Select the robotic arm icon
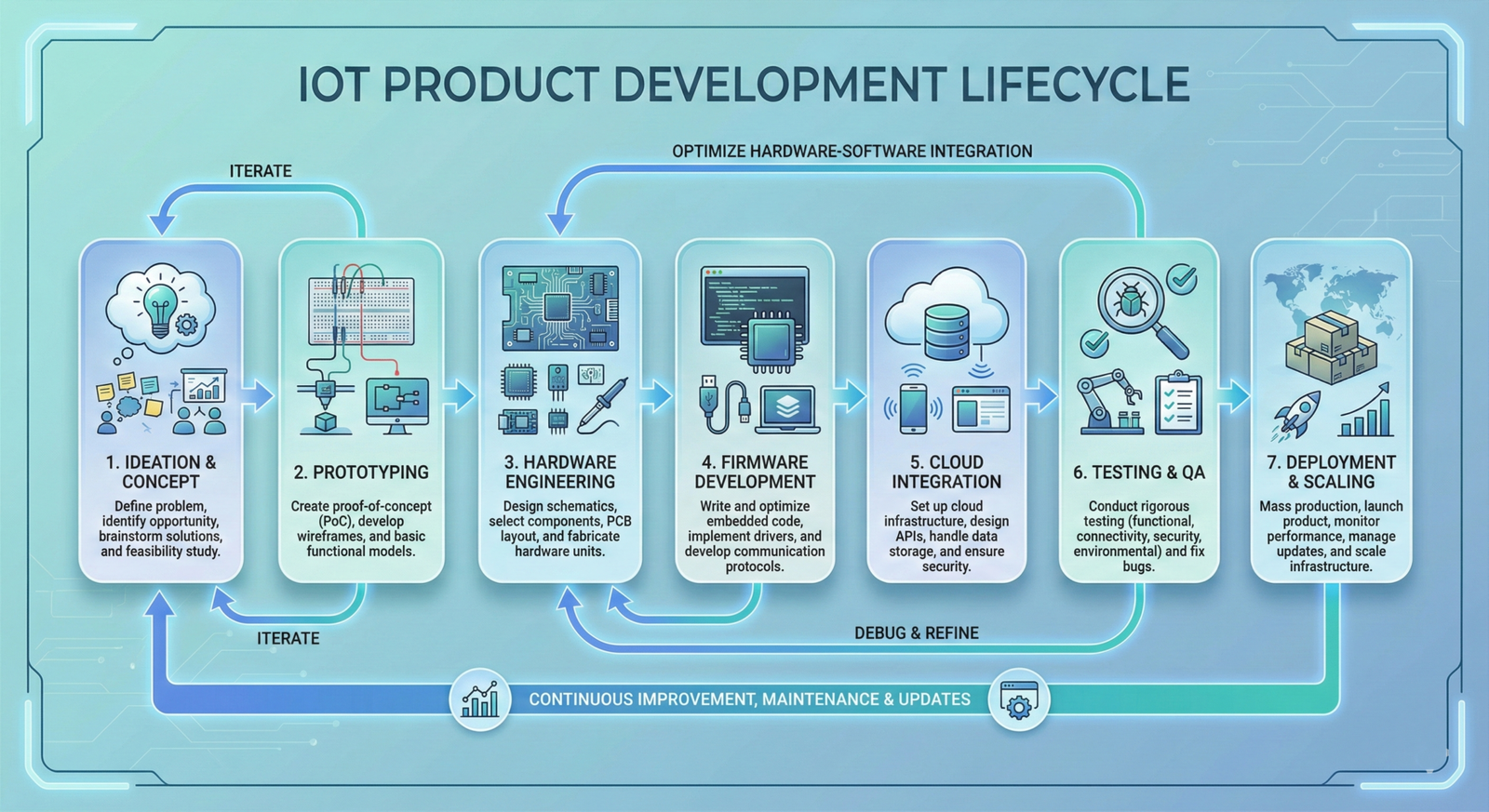The height and width of the screenshot is (812, 1489). pyautogui.click(x=1112, y=402)
